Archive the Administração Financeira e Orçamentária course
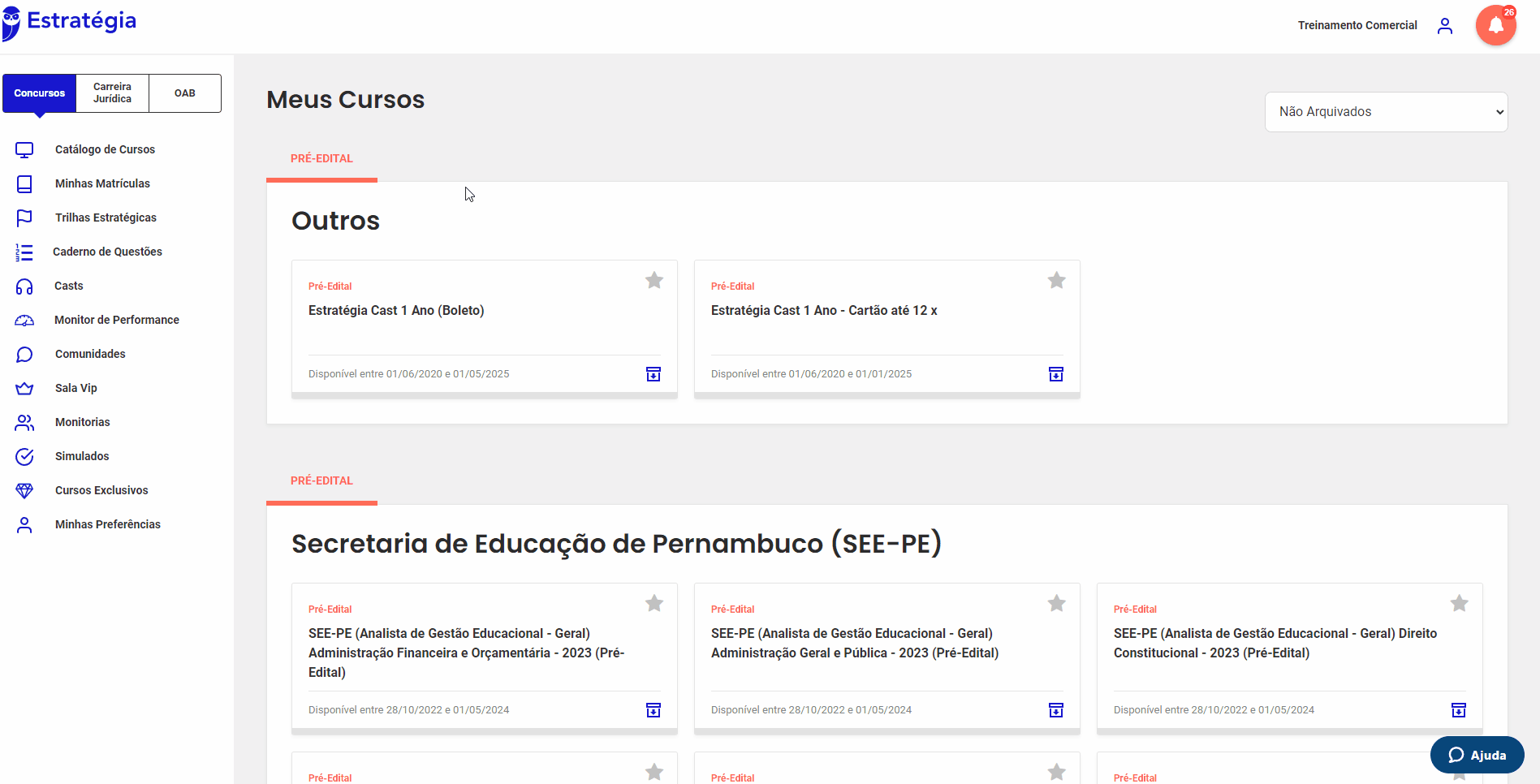The image size is (1540, 784). pos(654,710)
